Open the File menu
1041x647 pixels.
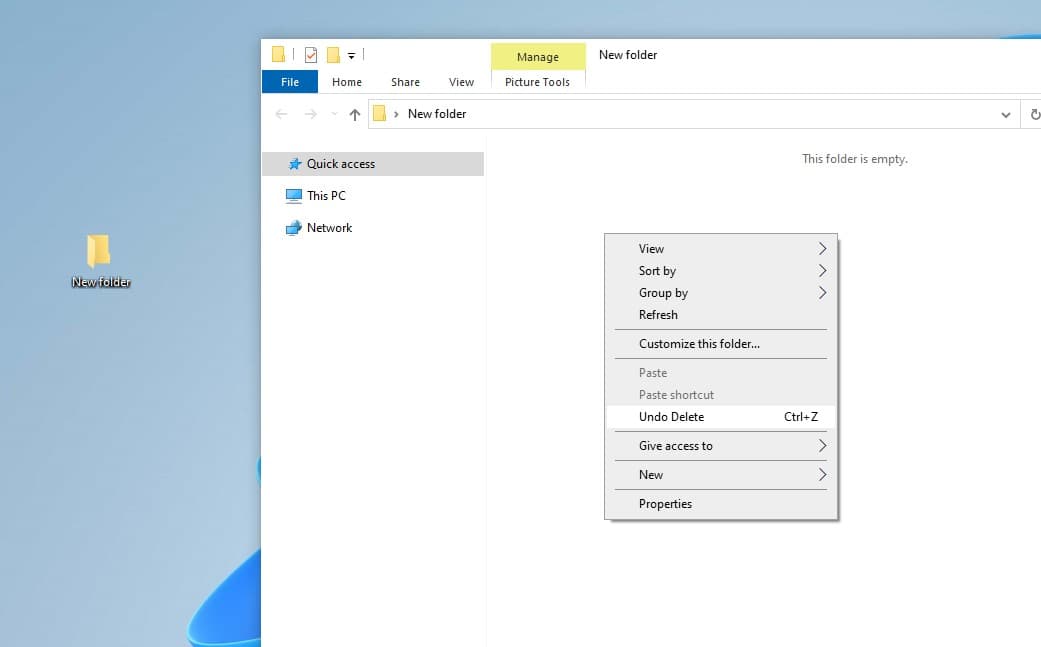289,81
